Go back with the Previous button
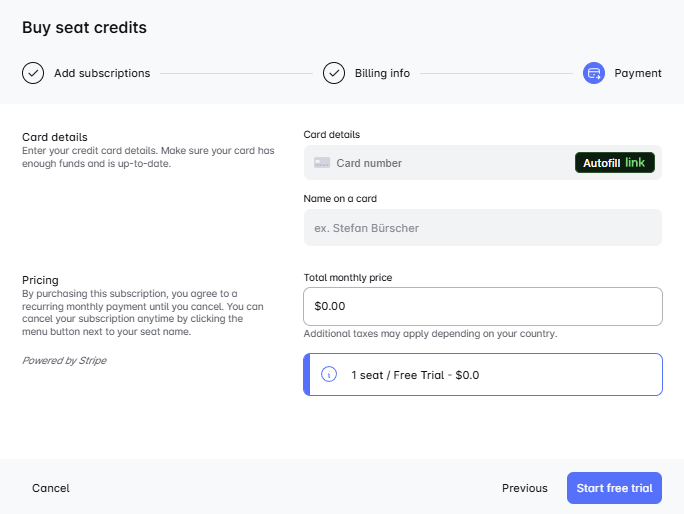The height and width of the screenshot is (514, 684). point(524,488)
